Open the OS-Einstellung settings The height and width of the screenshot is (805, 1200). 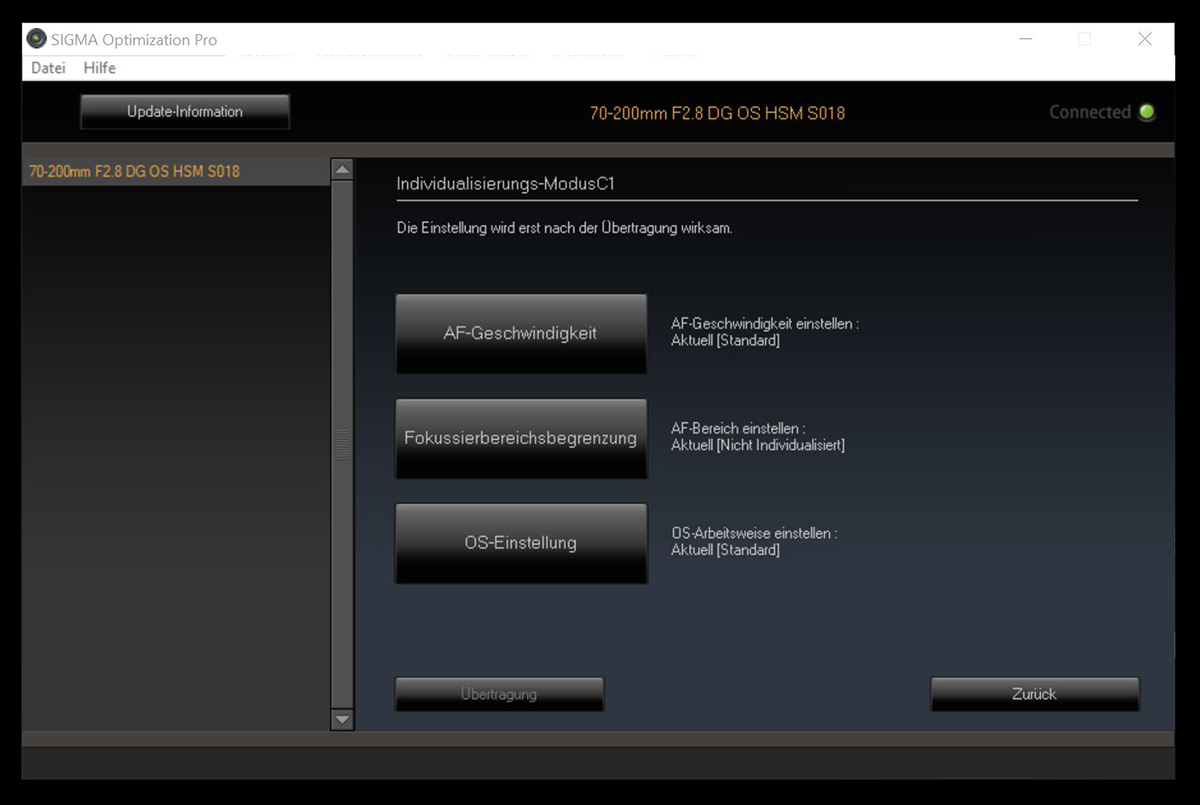[521, 543]
